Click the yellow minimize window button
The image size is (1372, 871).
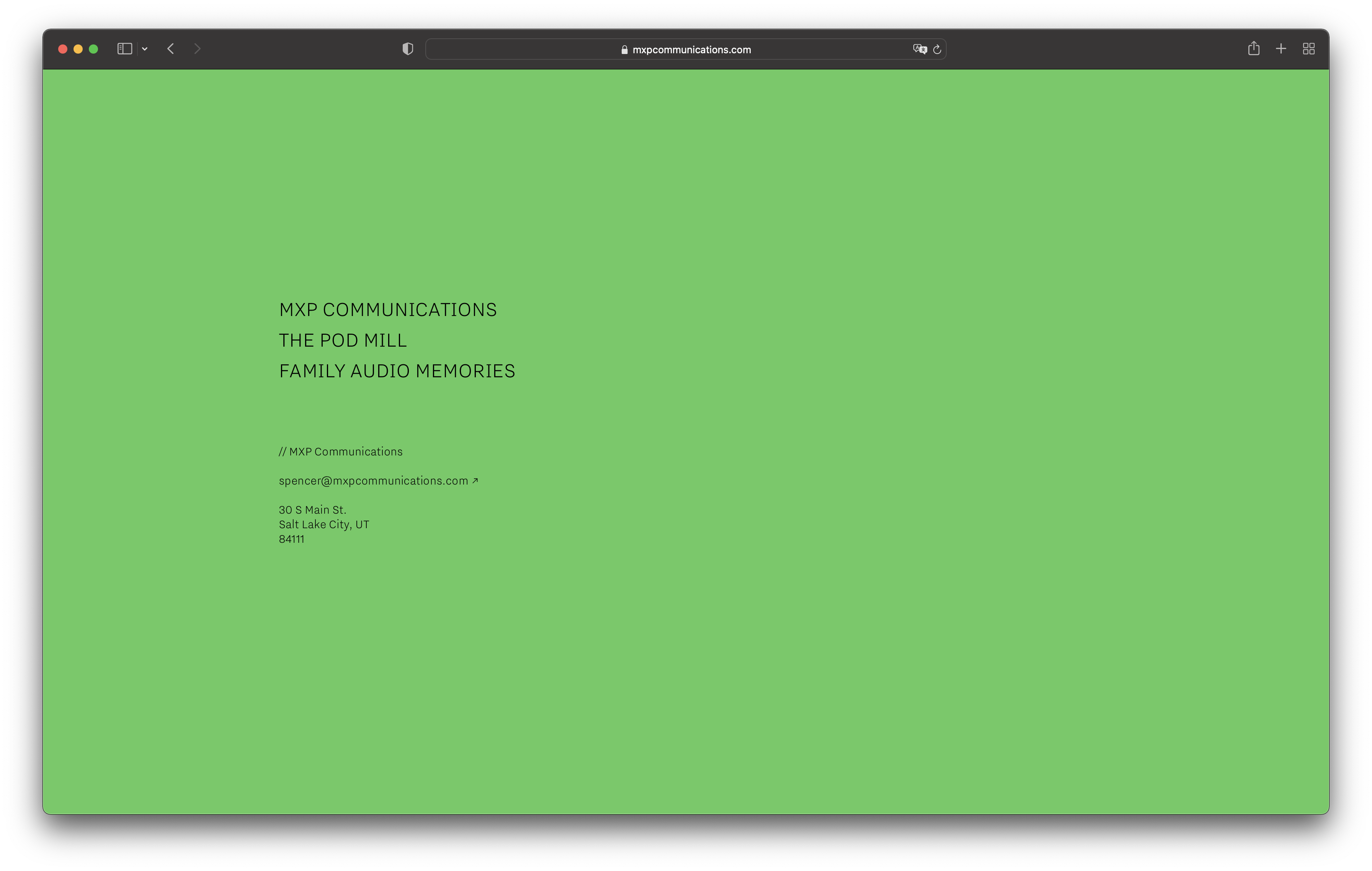(78, 49)
